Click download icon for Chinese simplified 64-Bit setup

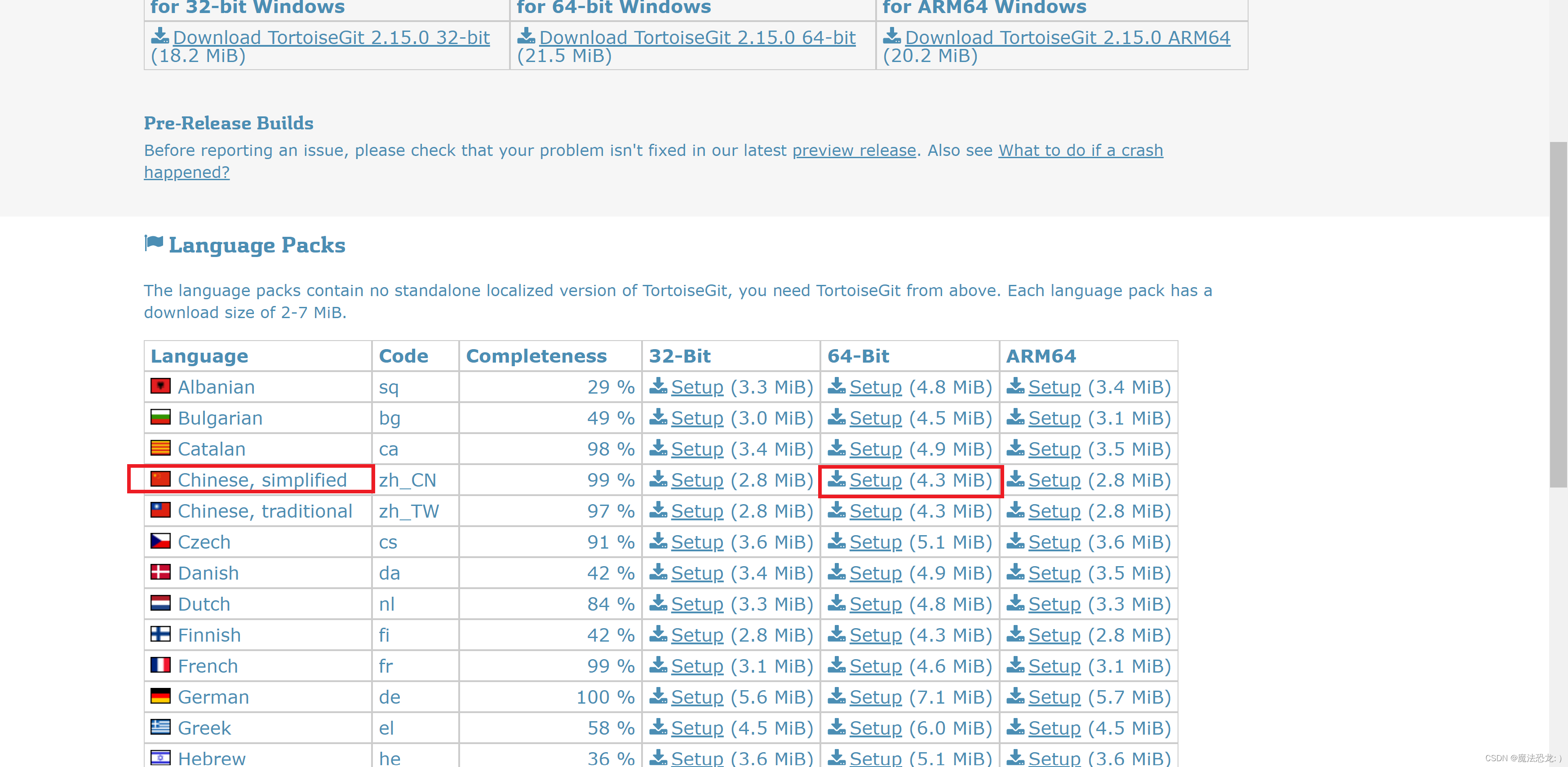(837, 479)
